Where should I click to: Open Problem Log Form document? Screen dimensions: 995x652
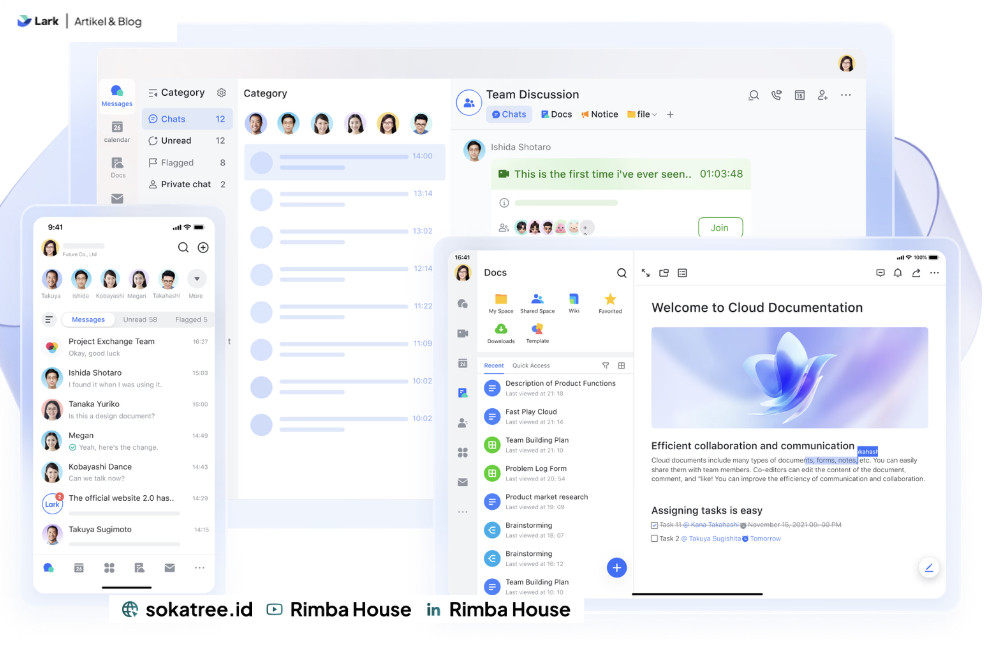(556, 473)
